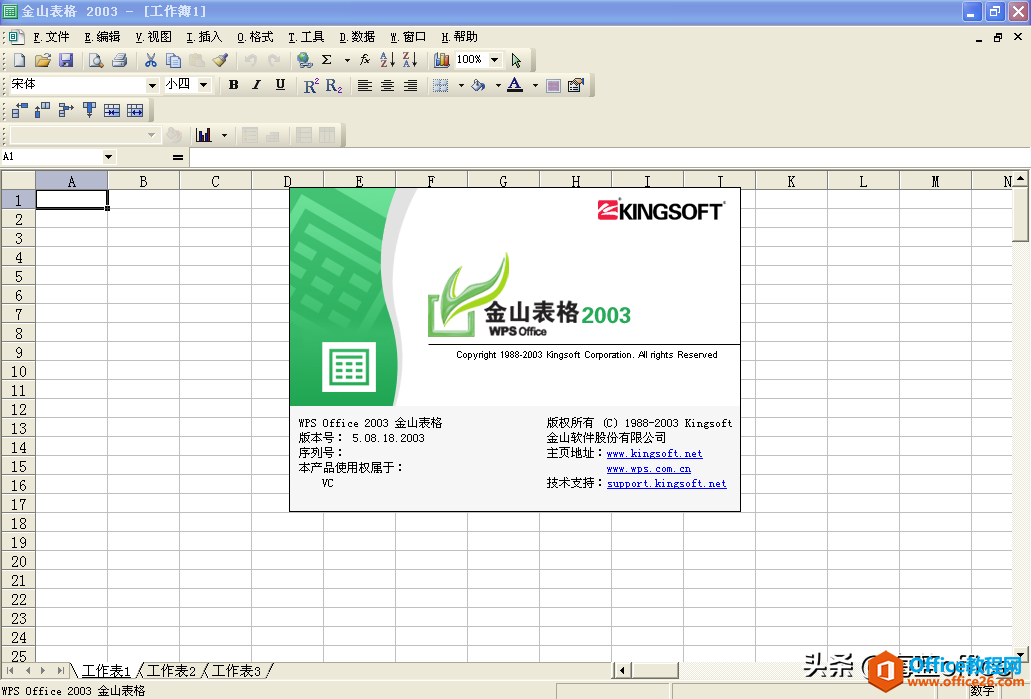Toggle underline formatting
Image resolution: width=1031 pixels, height=699 pixels.
coord(280,85)
